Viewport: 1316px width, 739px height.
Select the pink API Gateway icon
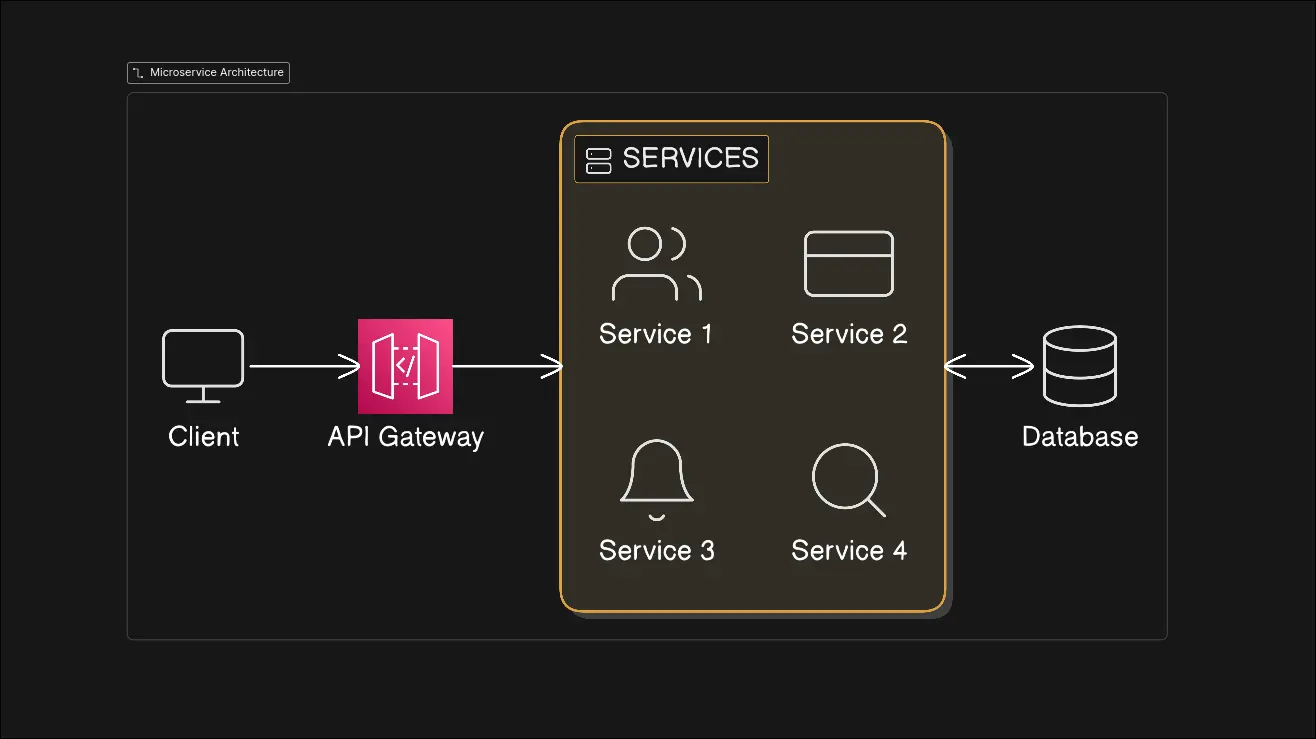click(x=405, y=366)
